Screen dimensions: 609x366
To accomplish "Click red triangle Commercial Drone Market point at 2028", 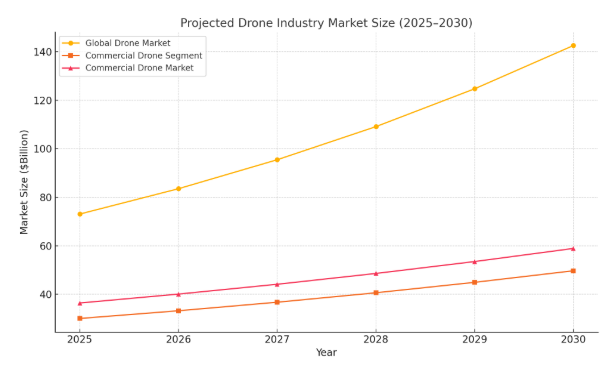I will pos(376,274).
